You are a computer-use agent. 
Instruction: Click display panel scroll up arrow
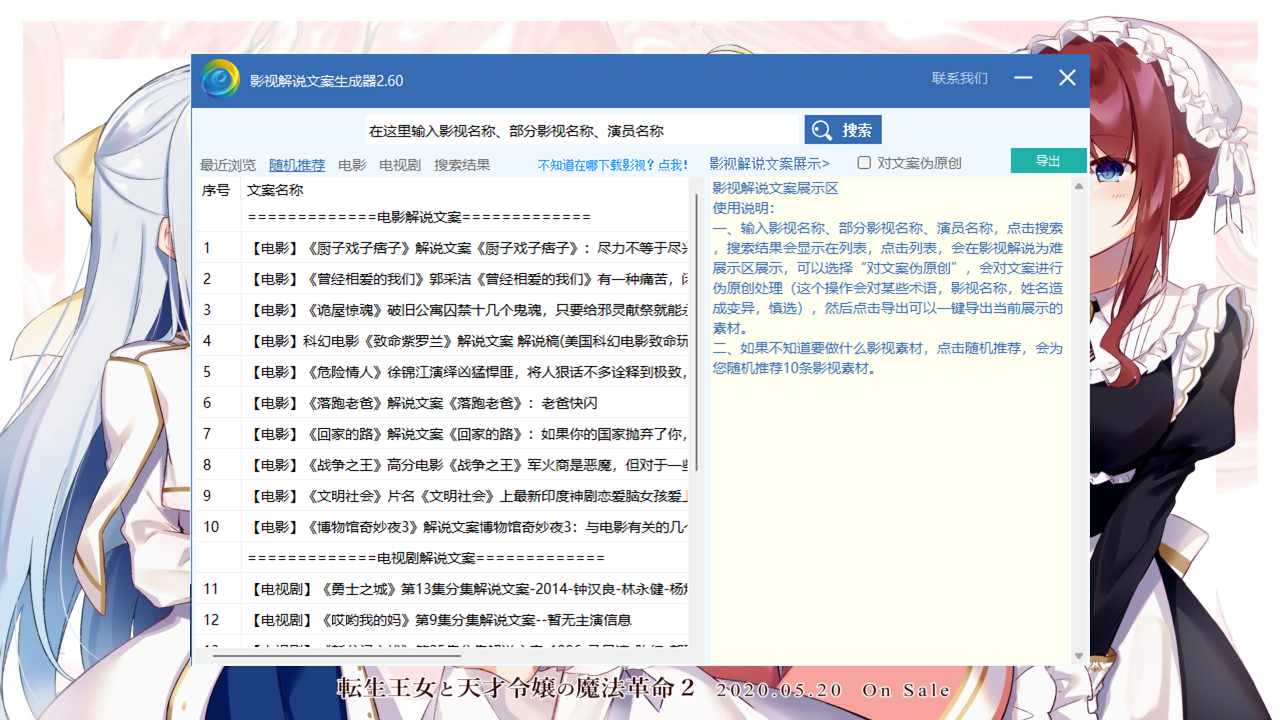[x=1079, y=186]
